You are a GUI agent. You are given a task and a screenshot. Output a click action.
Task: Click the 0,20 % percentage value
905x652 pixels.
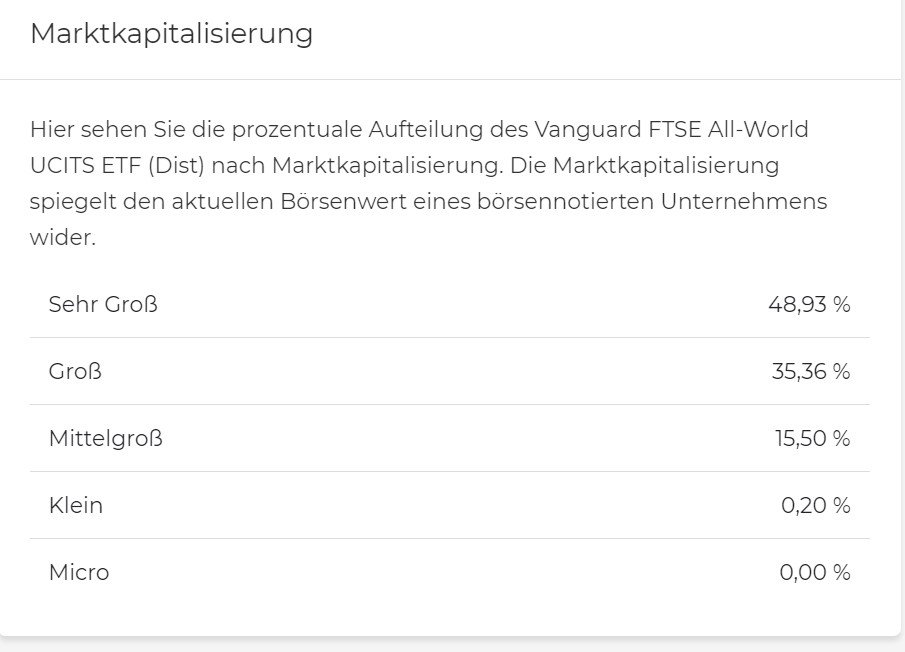coord(815,505)
